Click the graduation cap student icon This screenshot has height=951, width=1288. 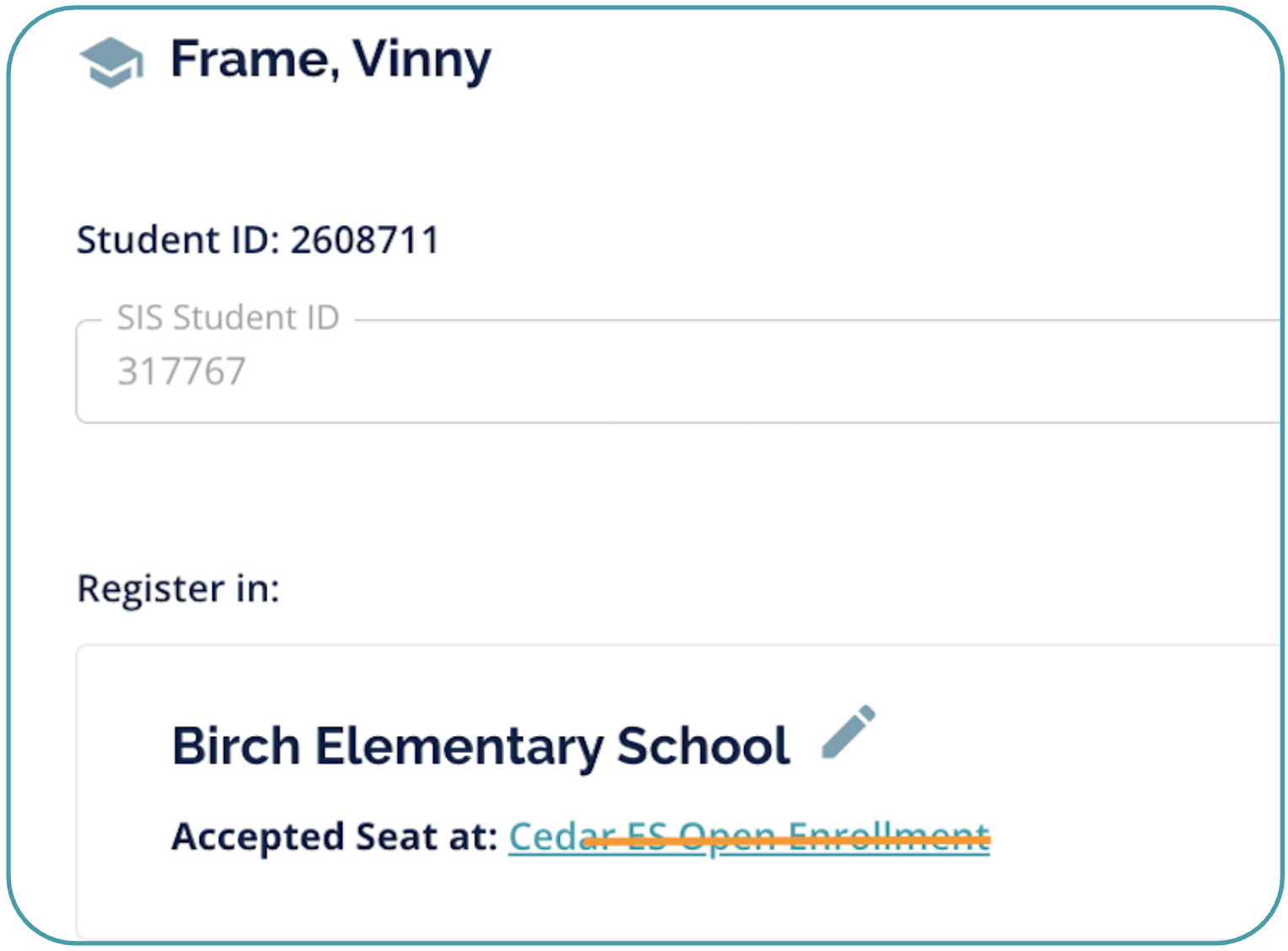tap(111, 62)
